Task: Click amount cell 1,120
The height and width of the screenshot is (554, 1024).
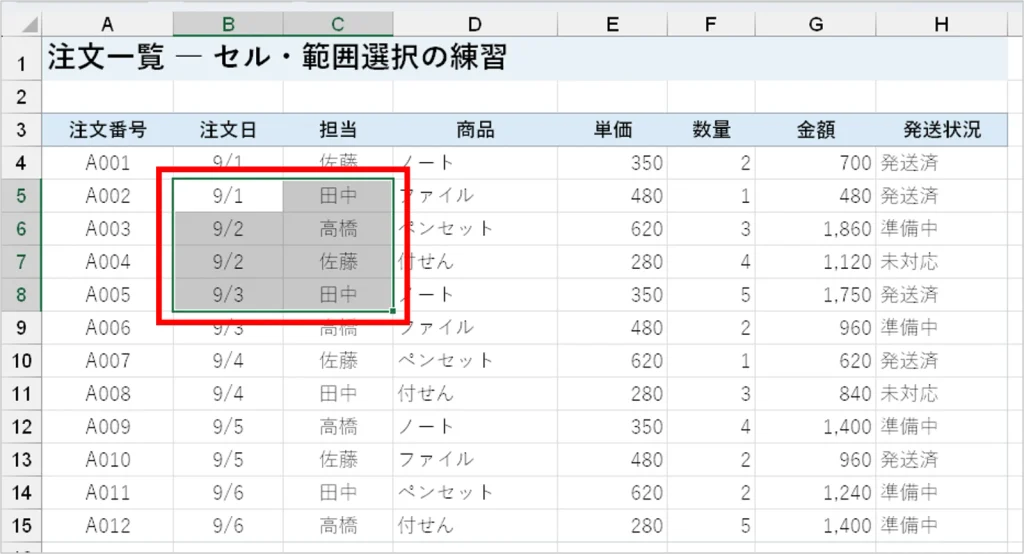Action: point(815,261)
